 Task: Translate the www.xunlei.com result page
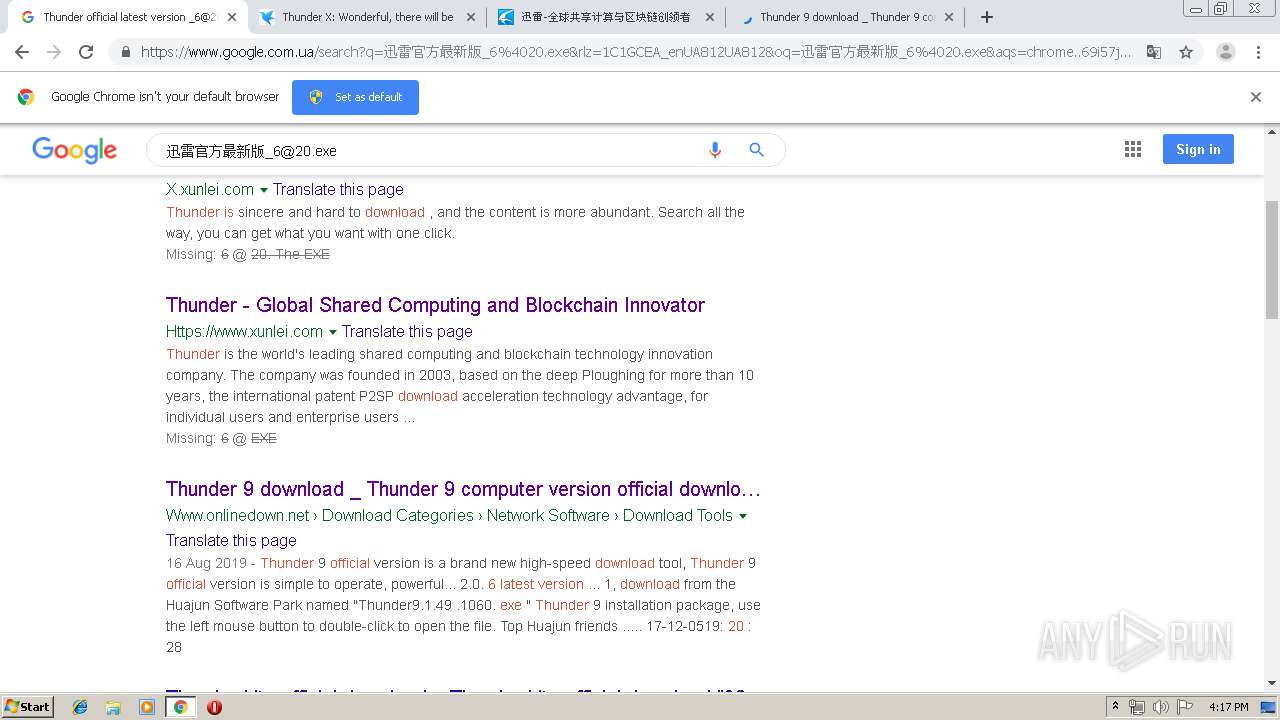(x=407, y=331)
